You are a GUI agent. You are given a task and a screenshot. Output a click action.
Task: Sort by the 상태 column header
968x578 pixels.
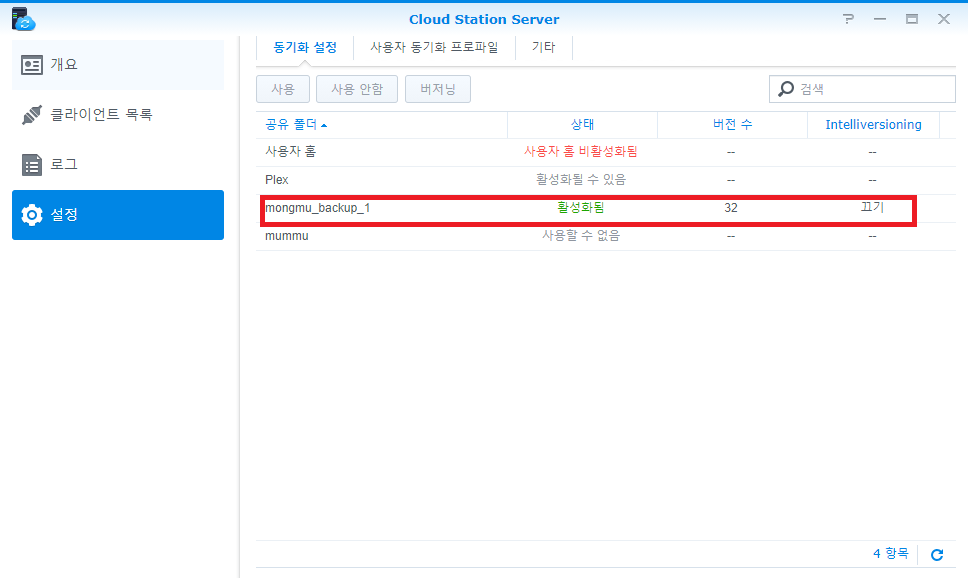coord(582,125)
